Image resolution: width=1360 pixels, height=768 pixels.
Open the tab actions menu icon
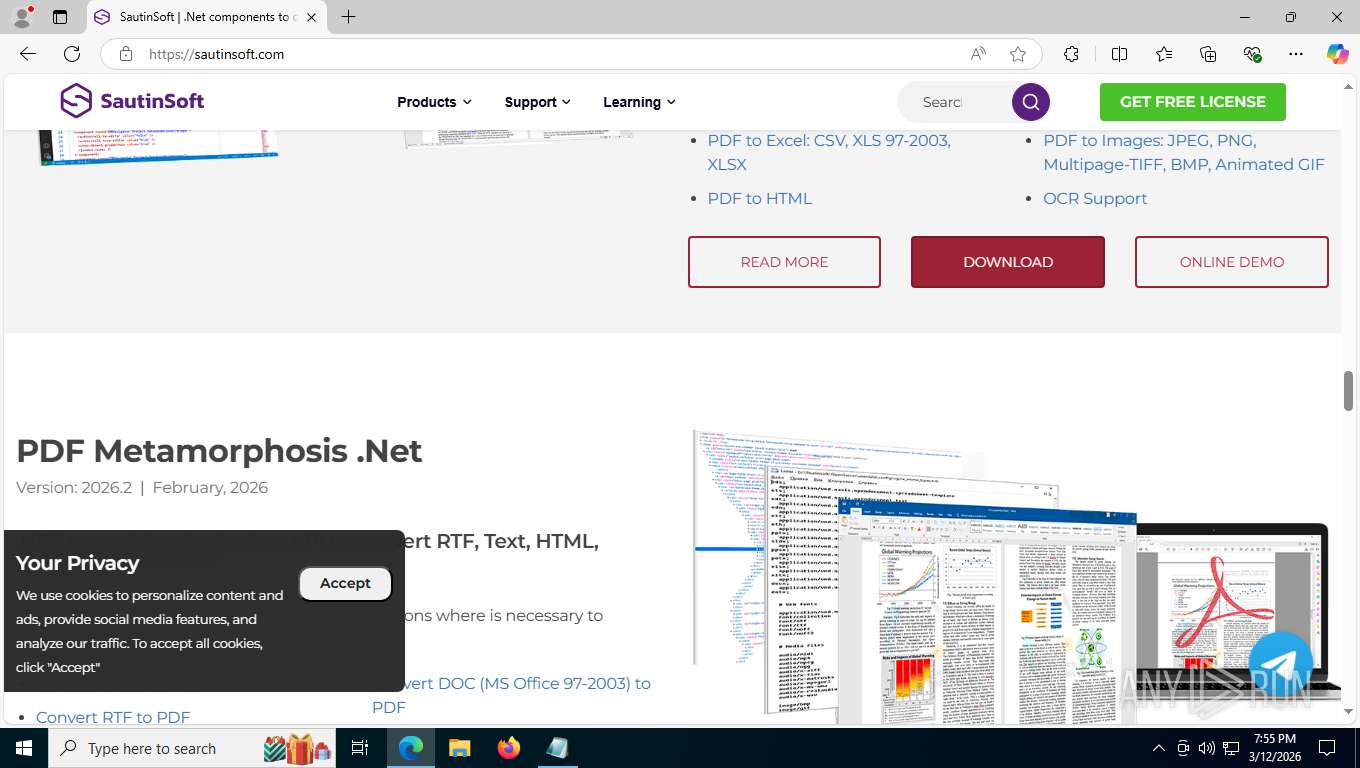point(60,17)
